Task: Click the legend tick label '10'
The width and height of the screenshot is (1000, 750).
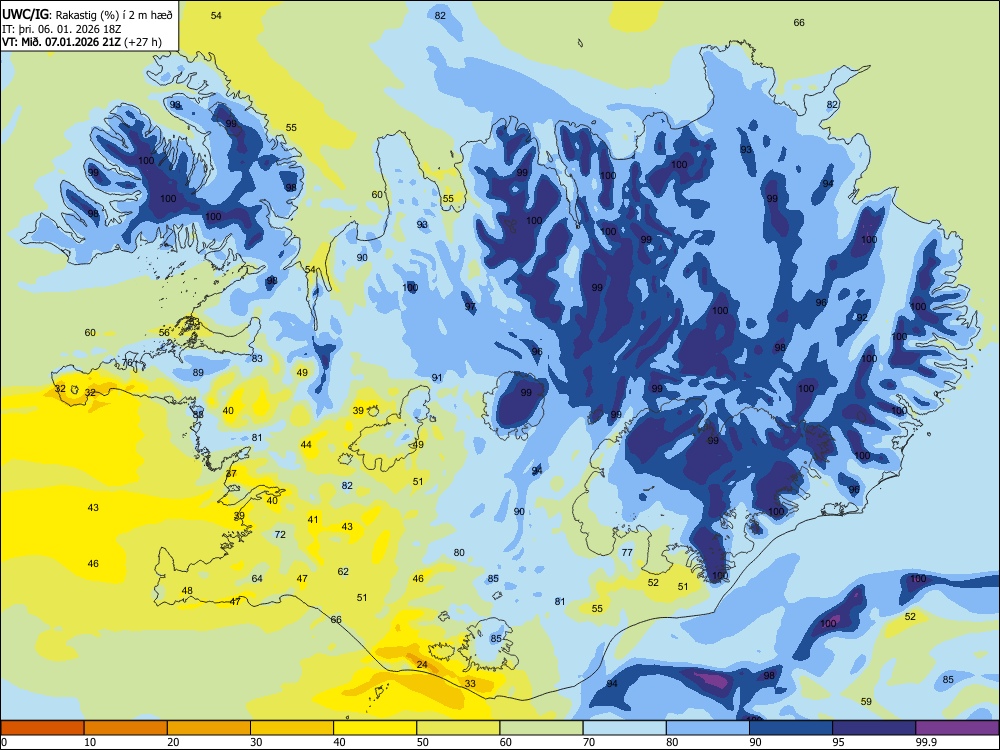Action: 90,742
